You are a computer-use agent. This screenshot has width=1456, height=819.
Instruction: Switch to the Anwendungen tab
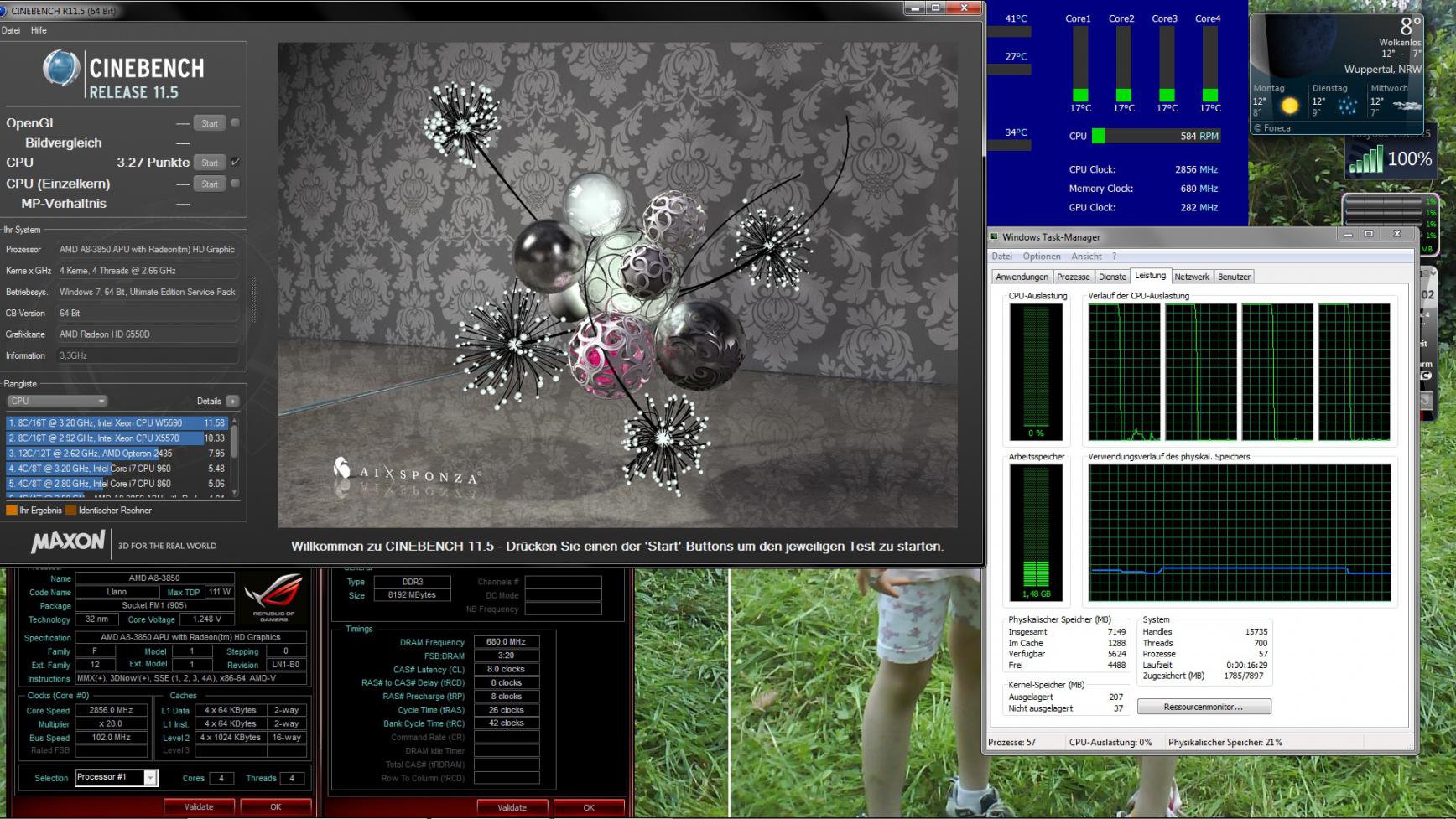click(x=1022, y=277)
